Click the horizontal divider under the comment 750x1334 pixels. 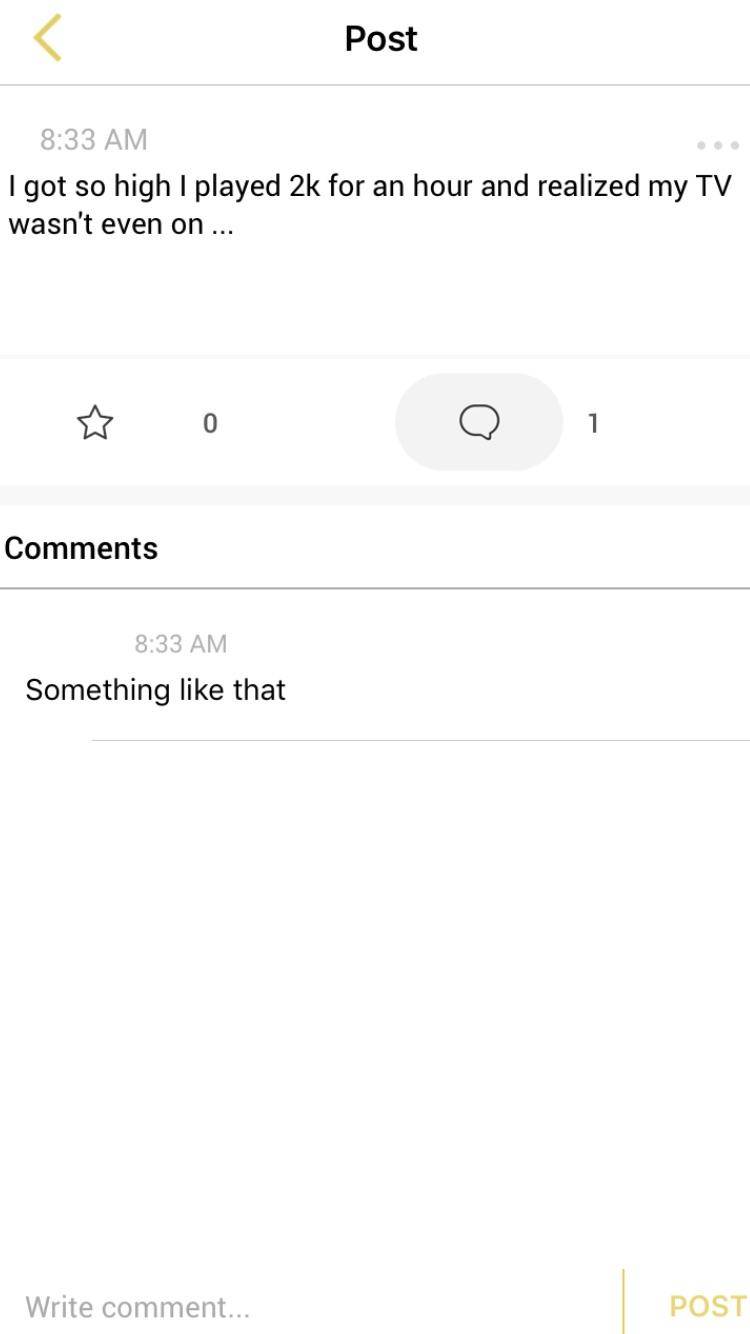(420, 740)
